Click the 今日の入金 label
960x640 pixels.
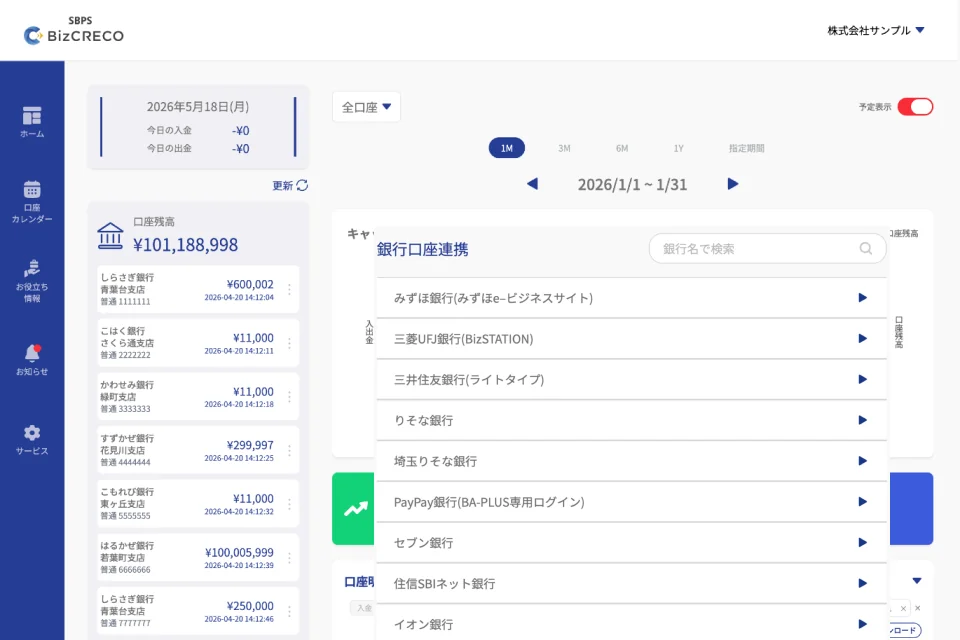(169, 130)
